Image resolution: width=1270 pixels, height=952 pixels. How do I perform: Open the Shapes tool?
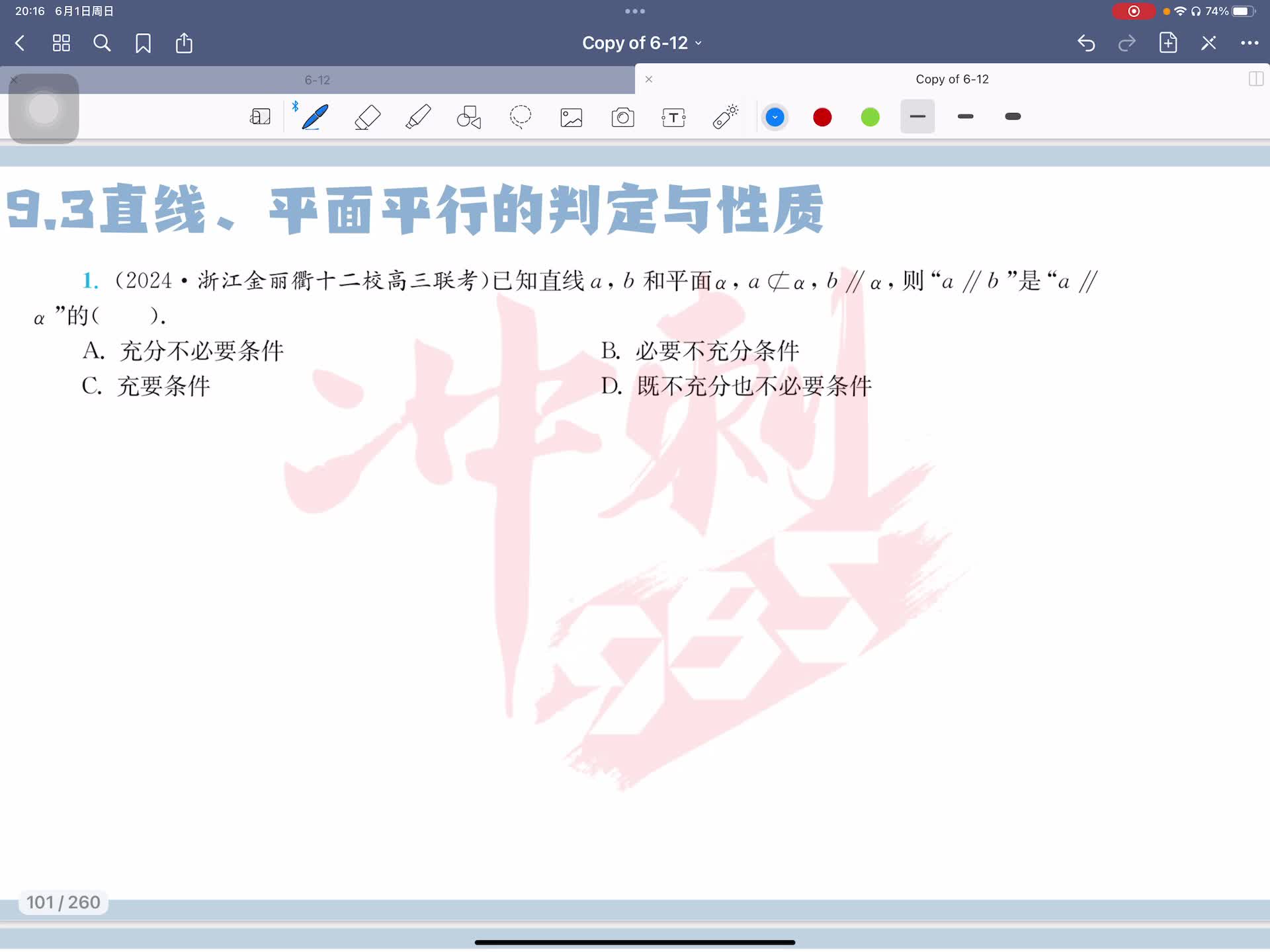pyautogui.click(x=469, y=117)
